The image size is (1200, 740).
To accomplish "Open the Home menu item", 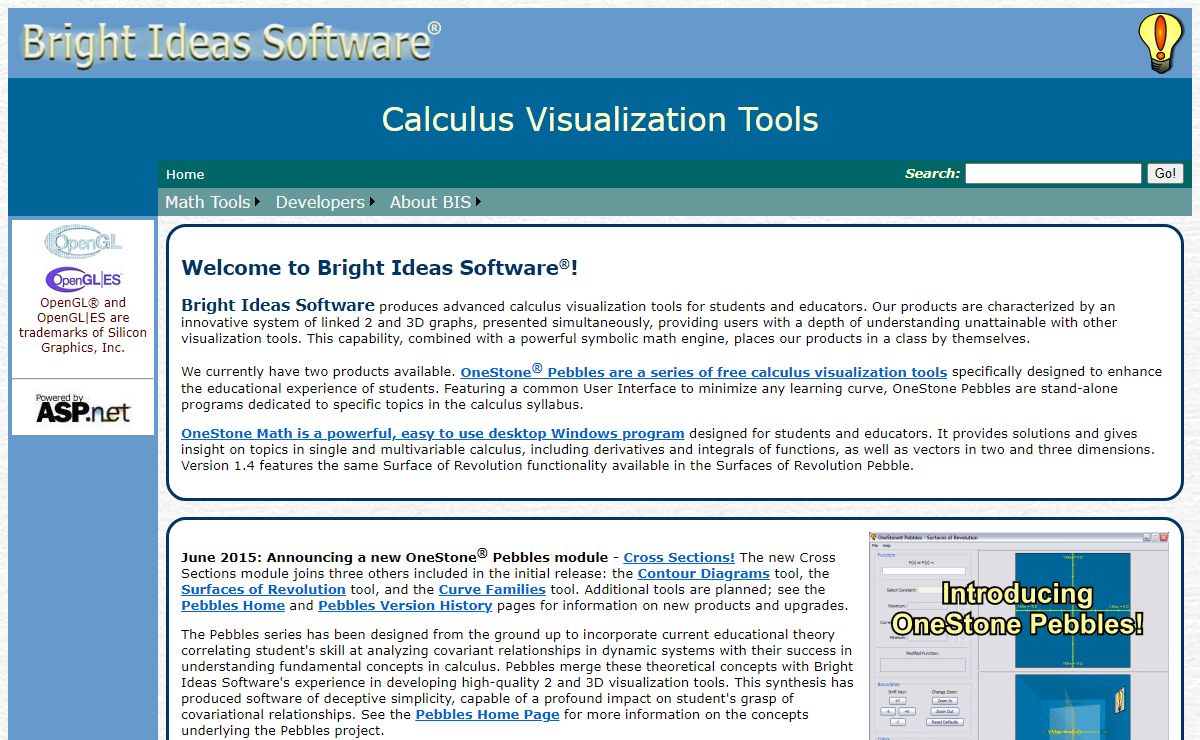I will coord(185,174).
